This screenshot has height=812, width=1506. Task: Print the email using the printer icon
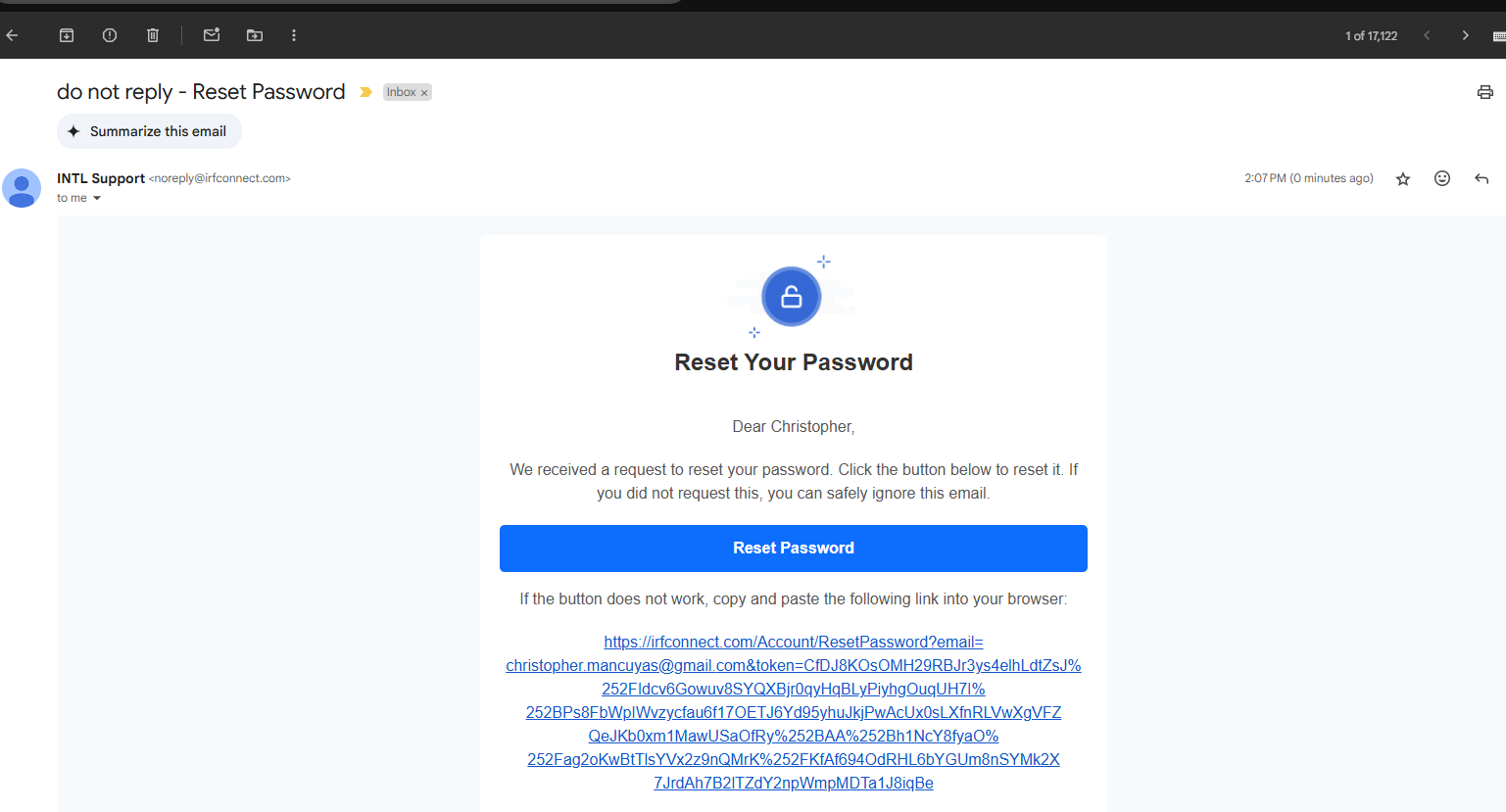point(1484,92)
